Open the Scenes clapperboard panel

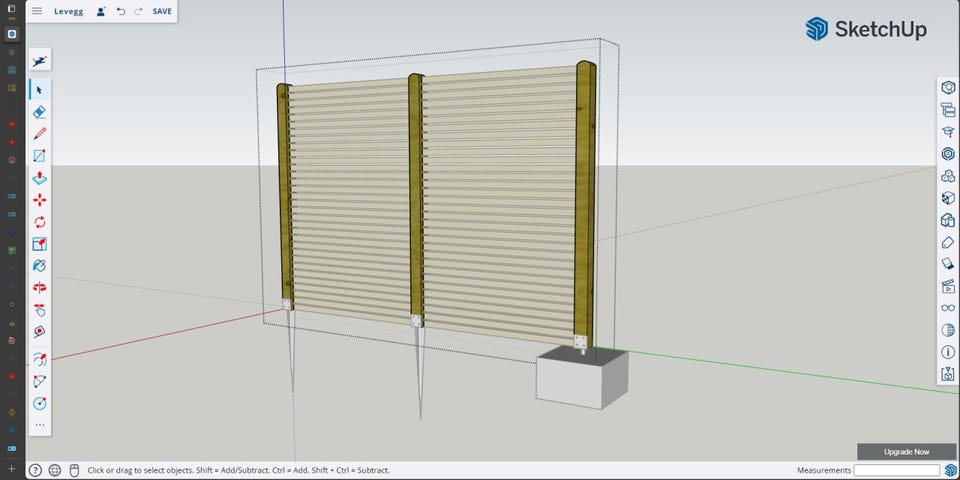948,286
